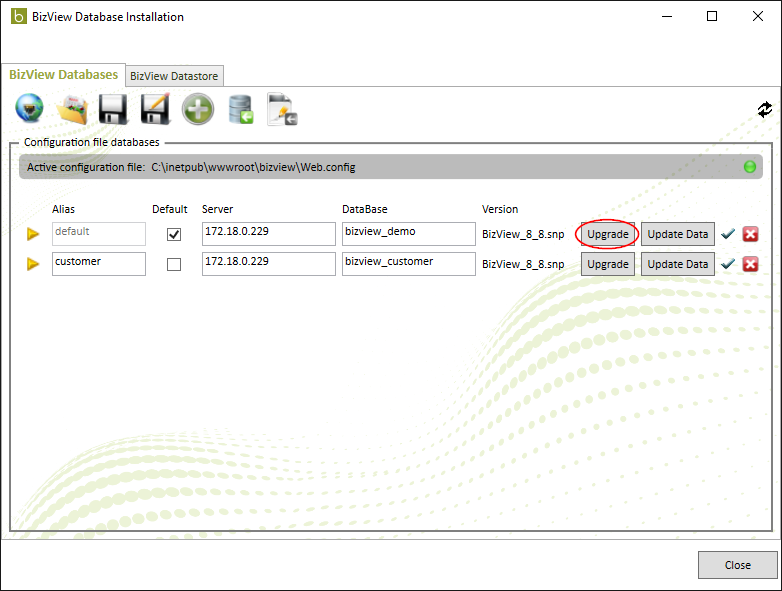Image resolution: width=782 pixels, height=591 pixels.
Task: Open configuration file folder icon
Action: (x=72, y=109)
